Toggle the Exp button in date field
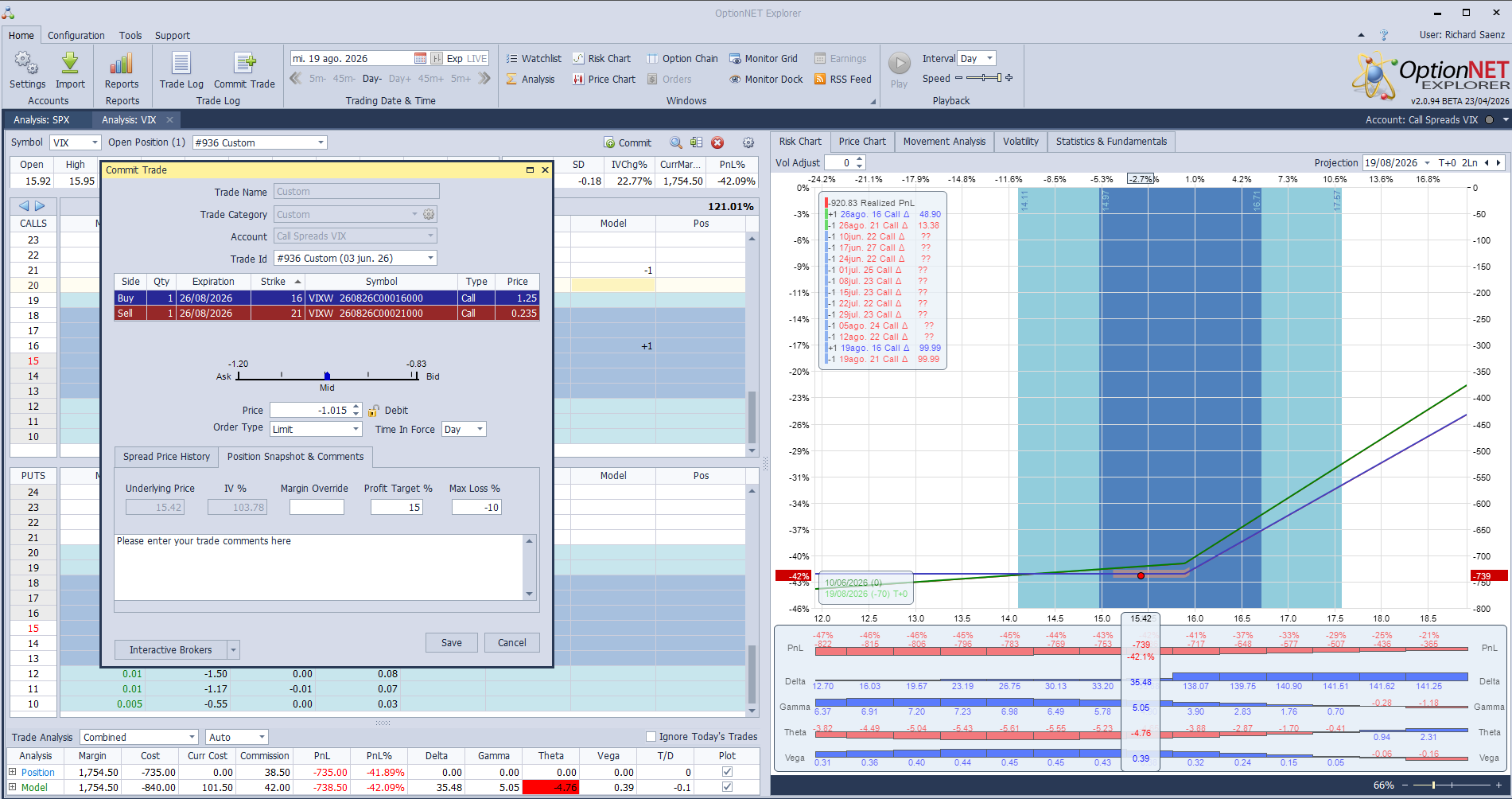 pos(454,58)
